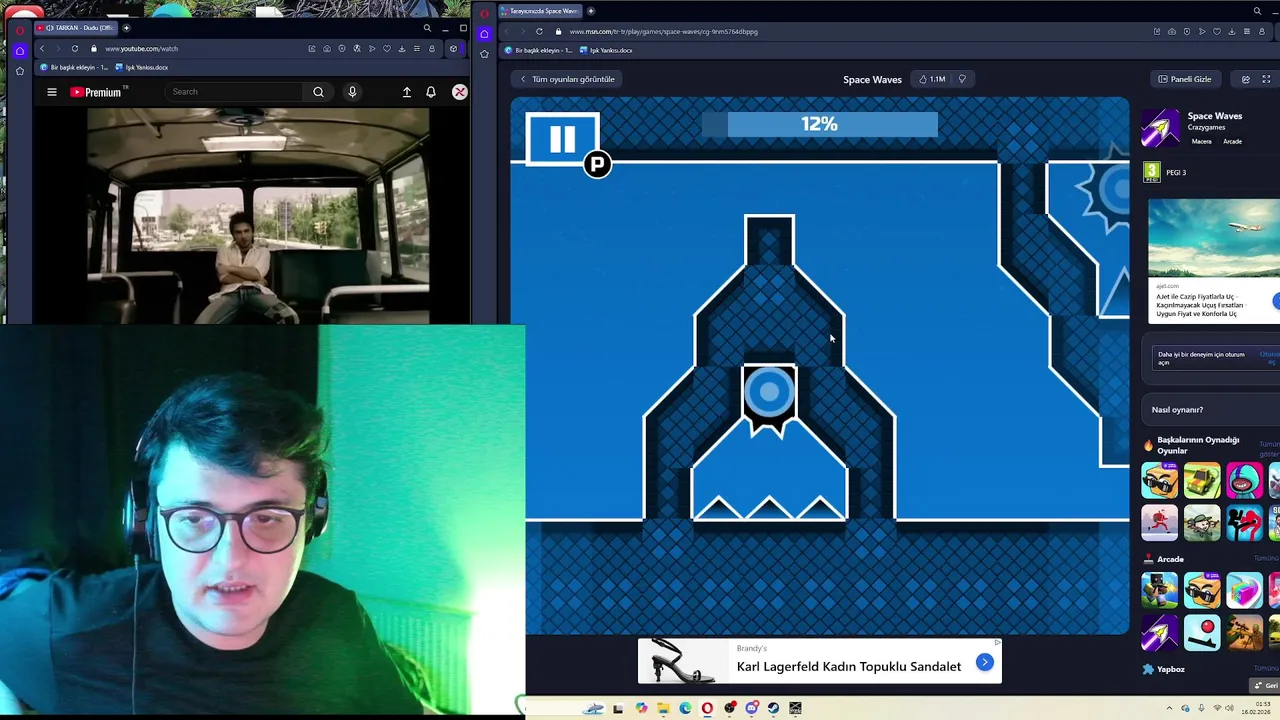The height and width of the screenshot is (720, 1280).
Task: Click the arrow on Karl Lagerfeld ad
Action: [985, 662]
